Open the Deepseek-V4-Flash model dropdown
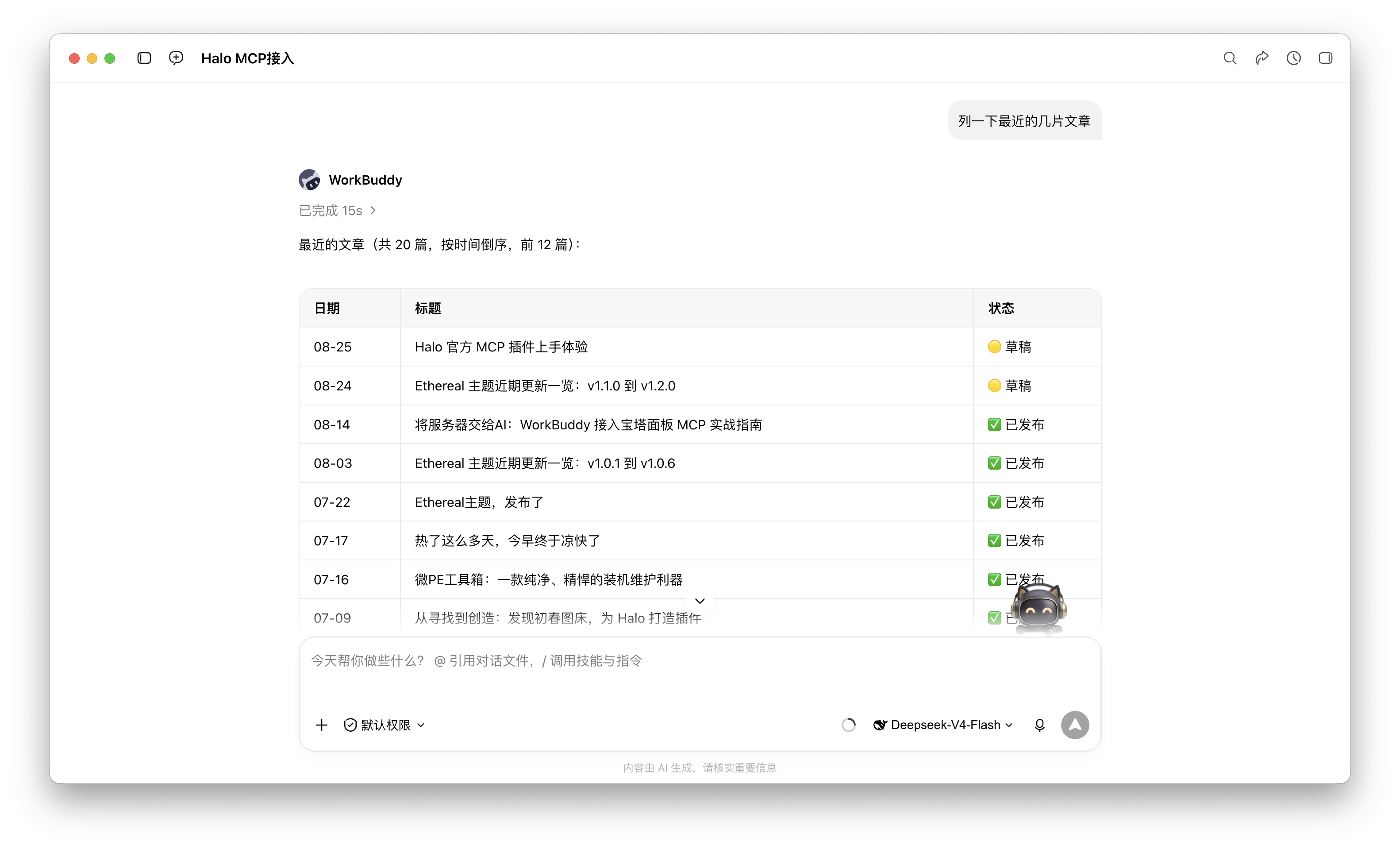Screen dimensions: 1400x849 click(x=943, y=725)
